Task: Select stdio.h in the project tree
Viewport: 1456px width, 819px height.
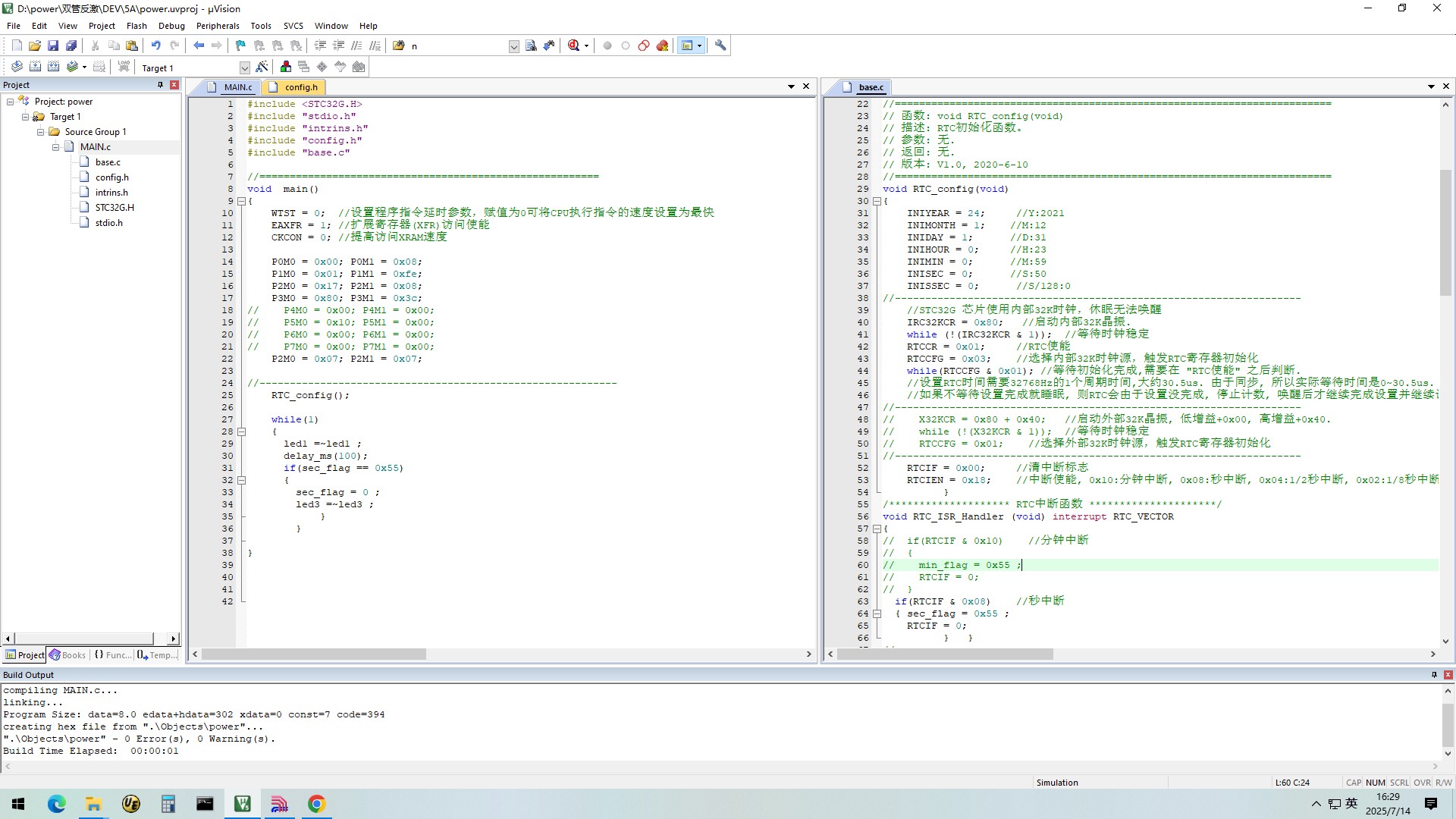Action: click(x=108, y=223)
